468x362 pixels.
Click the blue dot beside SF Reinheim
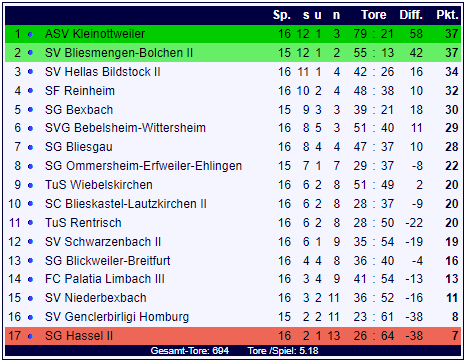pos(30,91)
